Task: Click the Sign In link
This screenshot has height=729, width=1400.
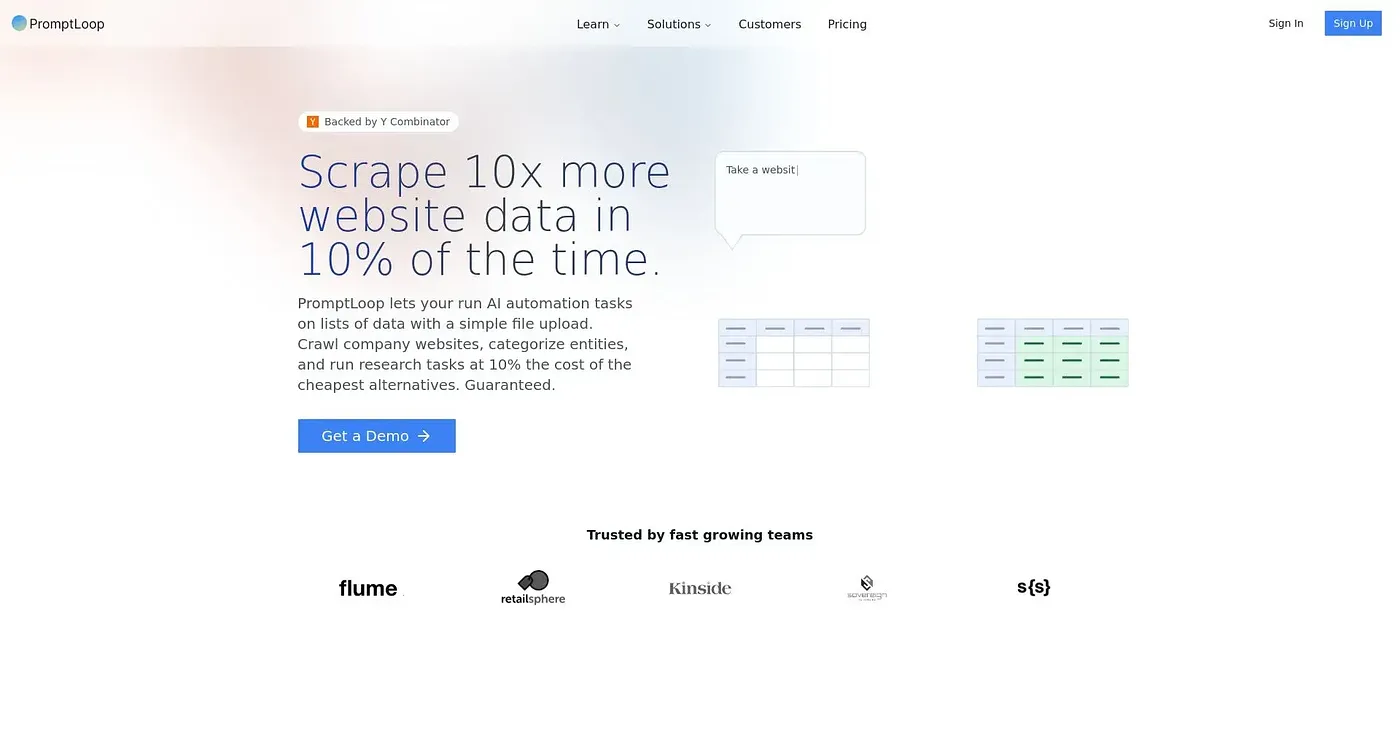Action: click(x=1286, y=23)
